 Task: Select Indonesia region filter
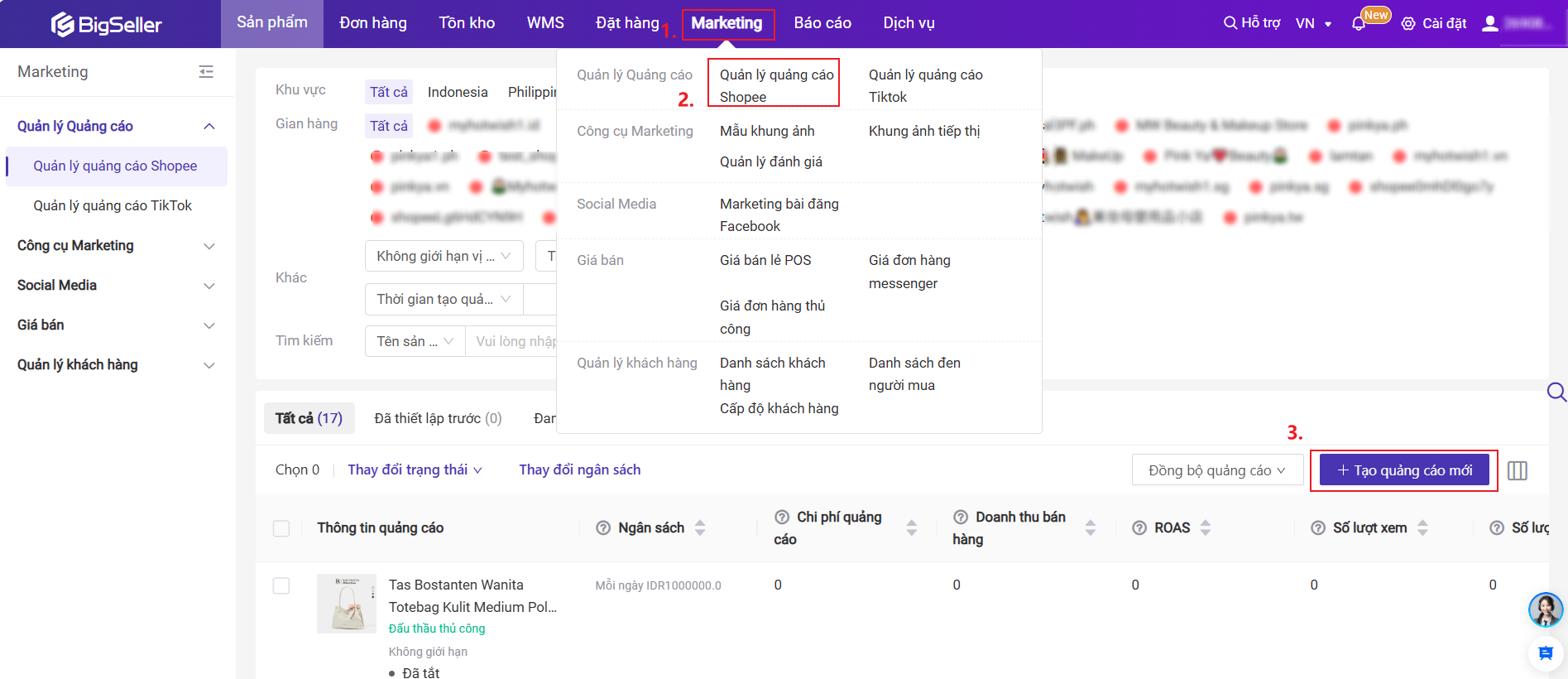[458, 92]
